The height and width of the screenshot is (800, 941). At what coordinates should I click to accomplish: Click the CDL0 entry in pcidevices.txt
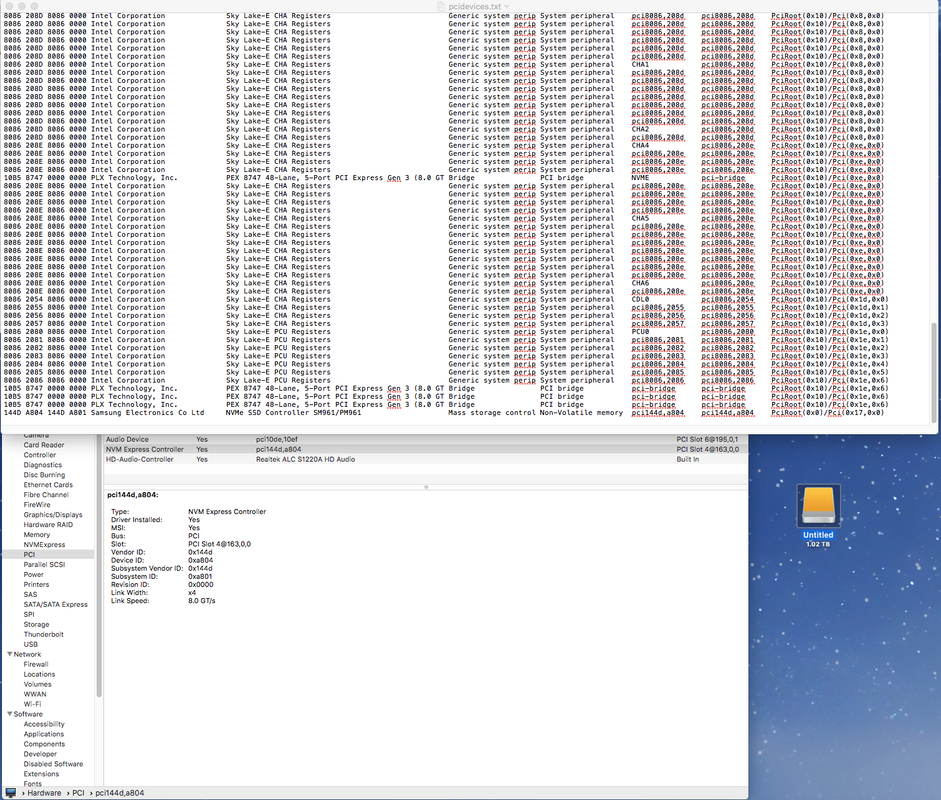pos(640,299)
